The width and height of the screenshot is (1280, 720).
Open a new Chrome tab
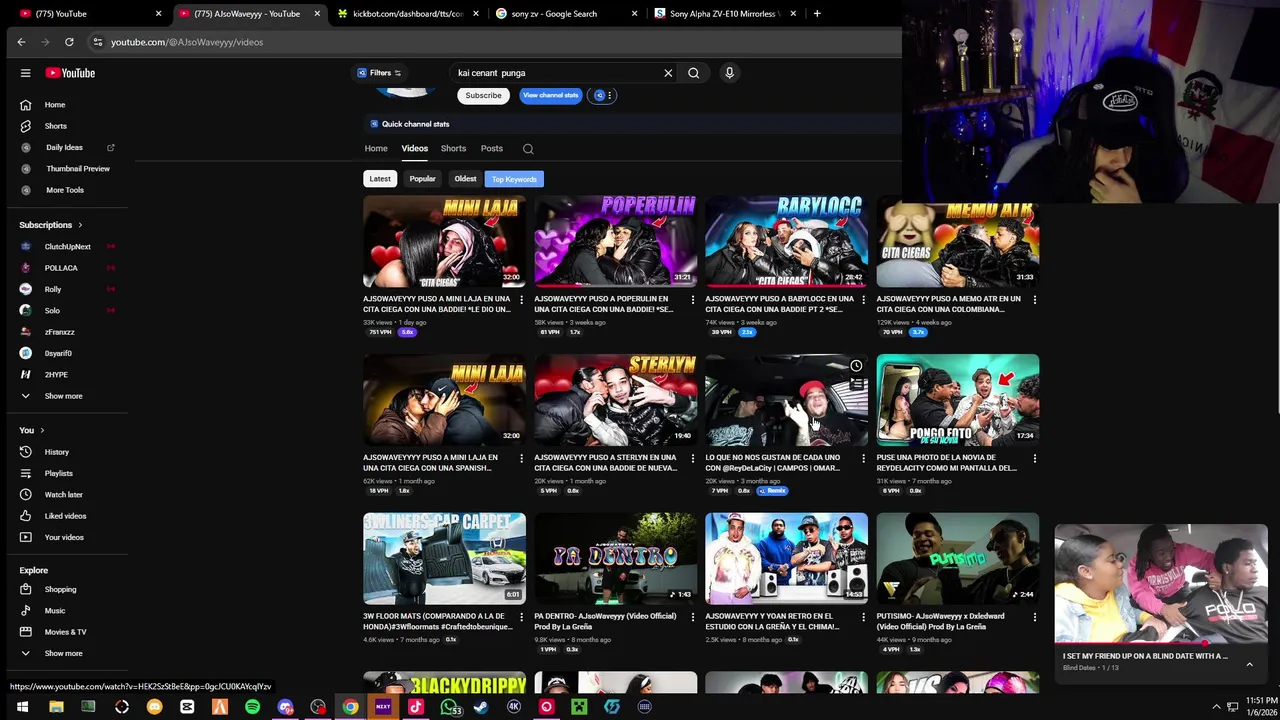817,14
